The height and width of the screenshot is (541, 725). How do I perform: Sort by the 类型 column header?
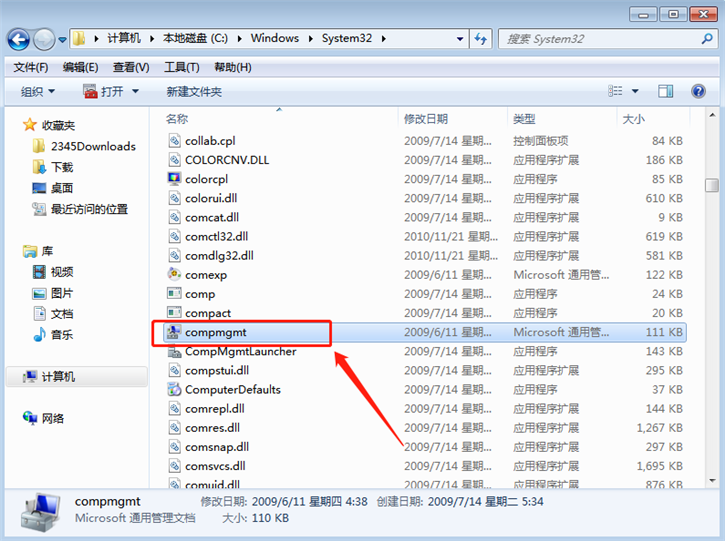524,119
